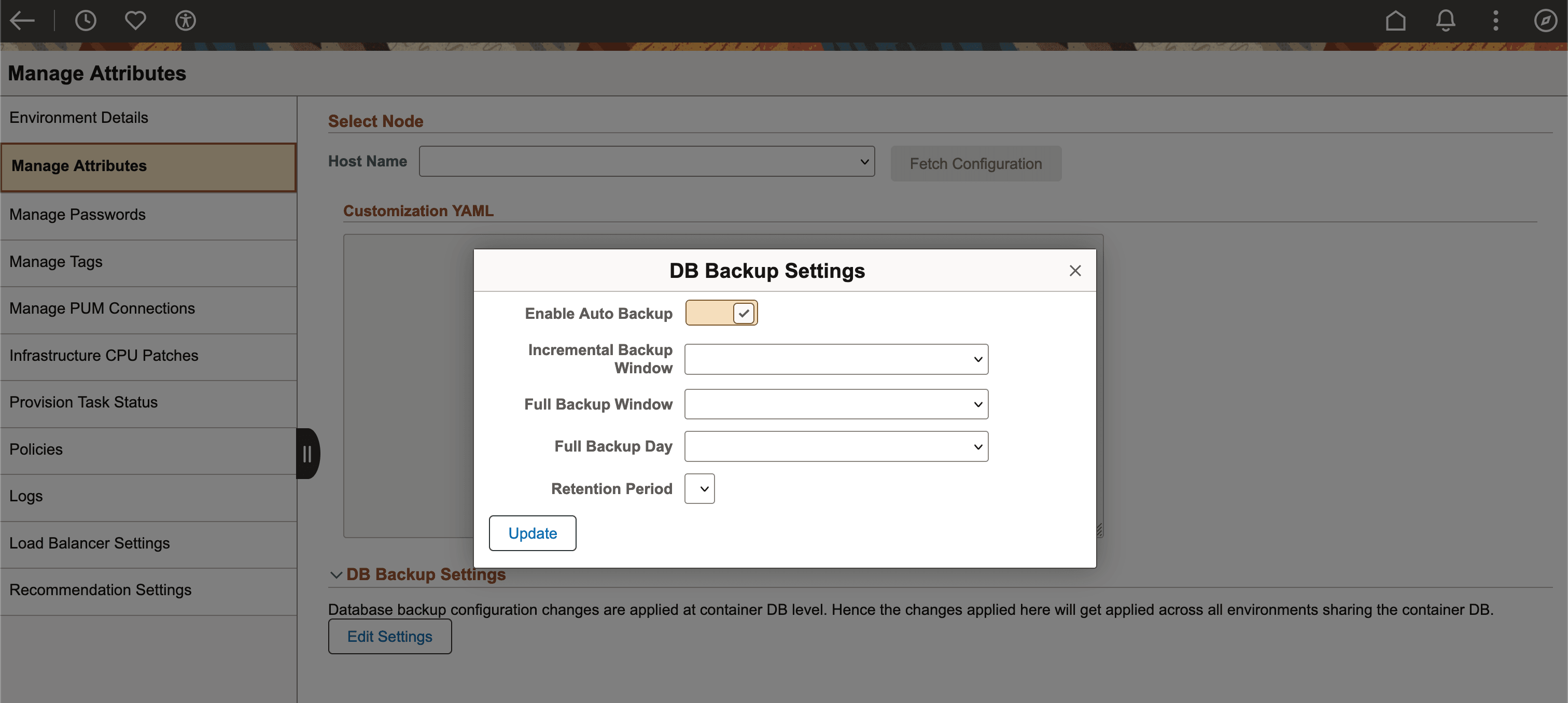Open the Retention Period dropdown
1568x703 pixels.
point(699,488)
